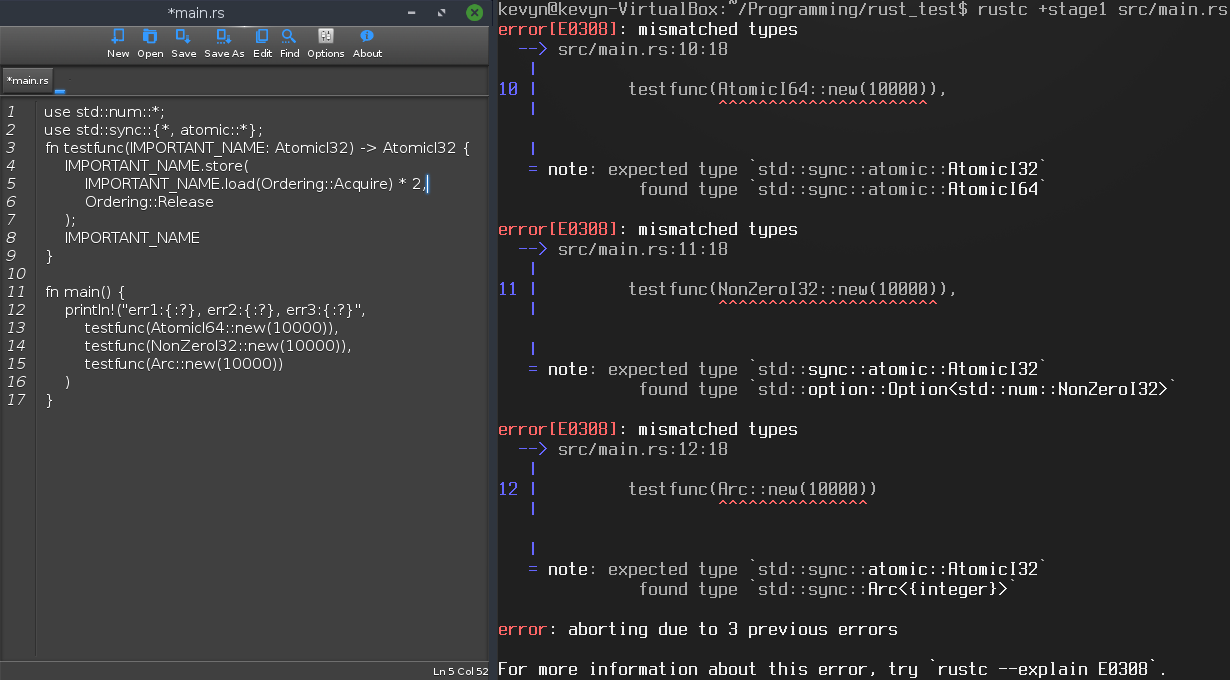Click terminal line 'testfunc(NonZeroI32::new(10000)),'
Screen dimensions: 1230x680
click(x=793, y=289)
